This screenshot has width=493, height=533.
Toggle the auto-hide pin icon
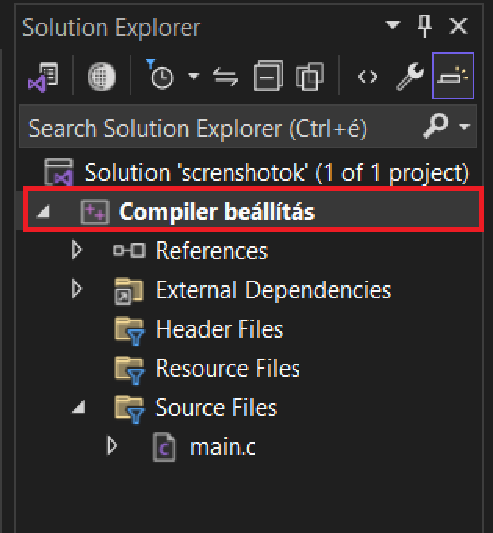pyautogui.click(x=425, y=26)
